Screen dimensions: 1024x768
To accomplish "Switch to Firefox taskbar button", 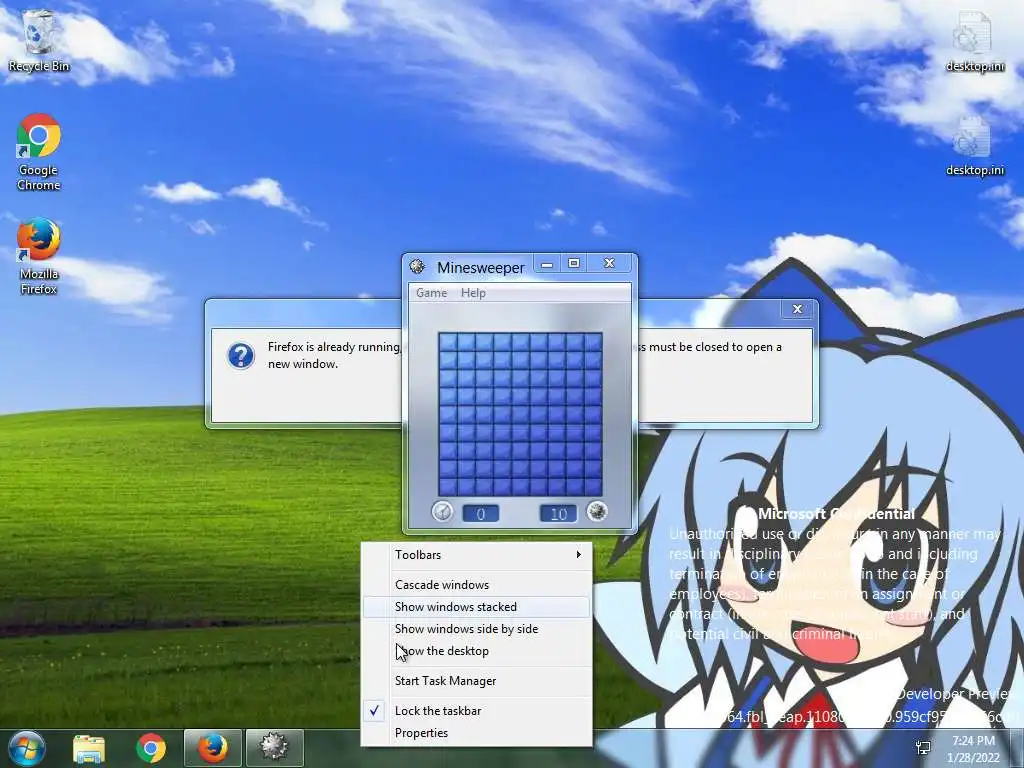I will pyautogui.click(x=213, y=748).
